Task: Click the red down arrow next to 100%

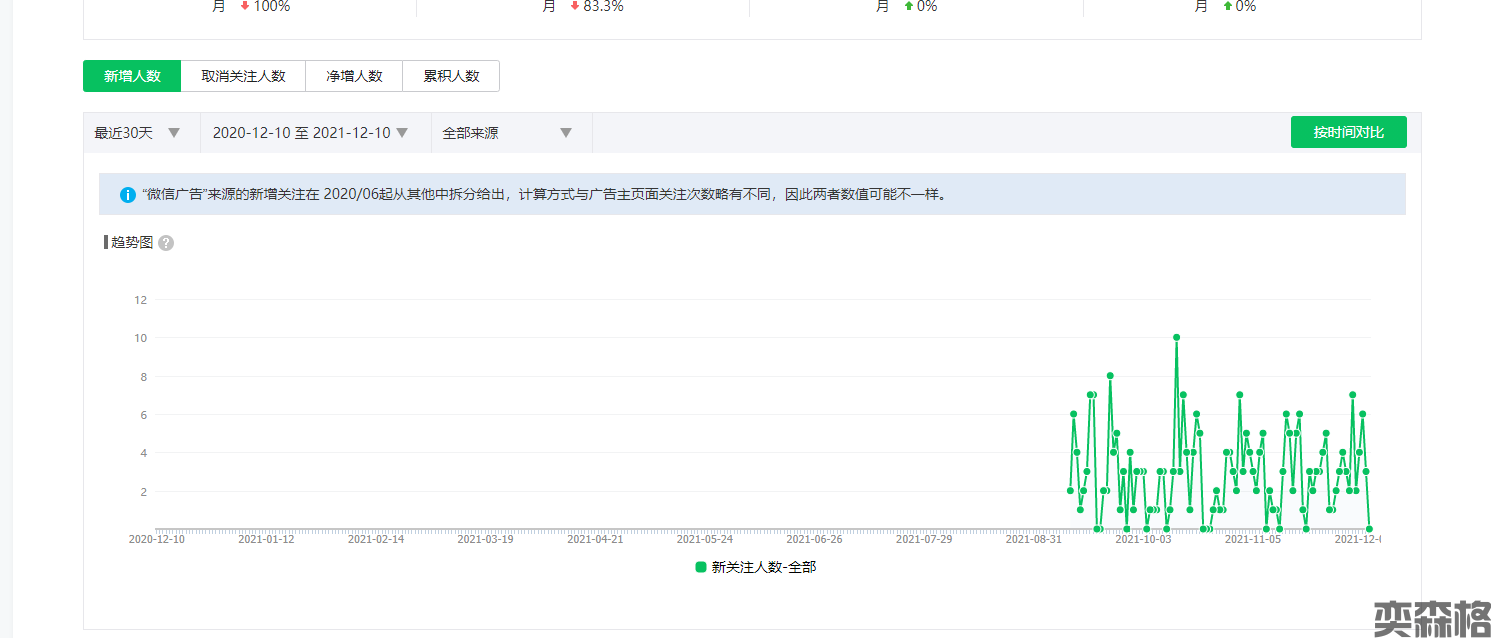Action: [x=245, y=6]
